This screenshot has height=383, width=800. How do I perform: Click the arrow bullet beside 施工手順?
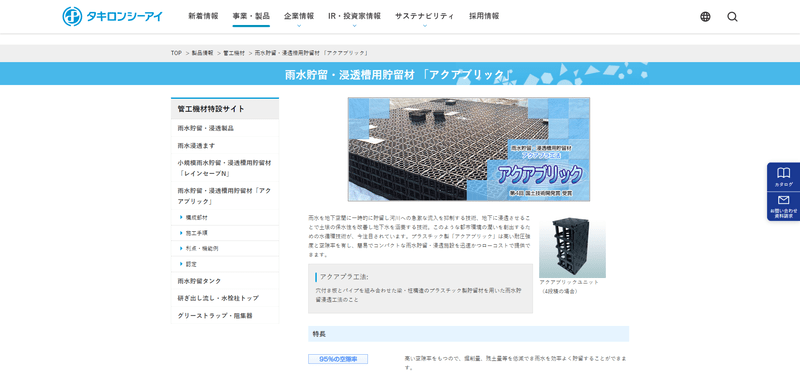coord(181,233)
